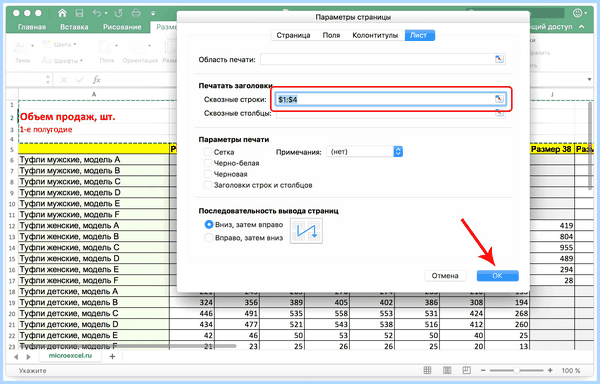Screen dimensions: 600x384
Task: Select the microexcel.ru sheet tab
Action: [70, 356]
